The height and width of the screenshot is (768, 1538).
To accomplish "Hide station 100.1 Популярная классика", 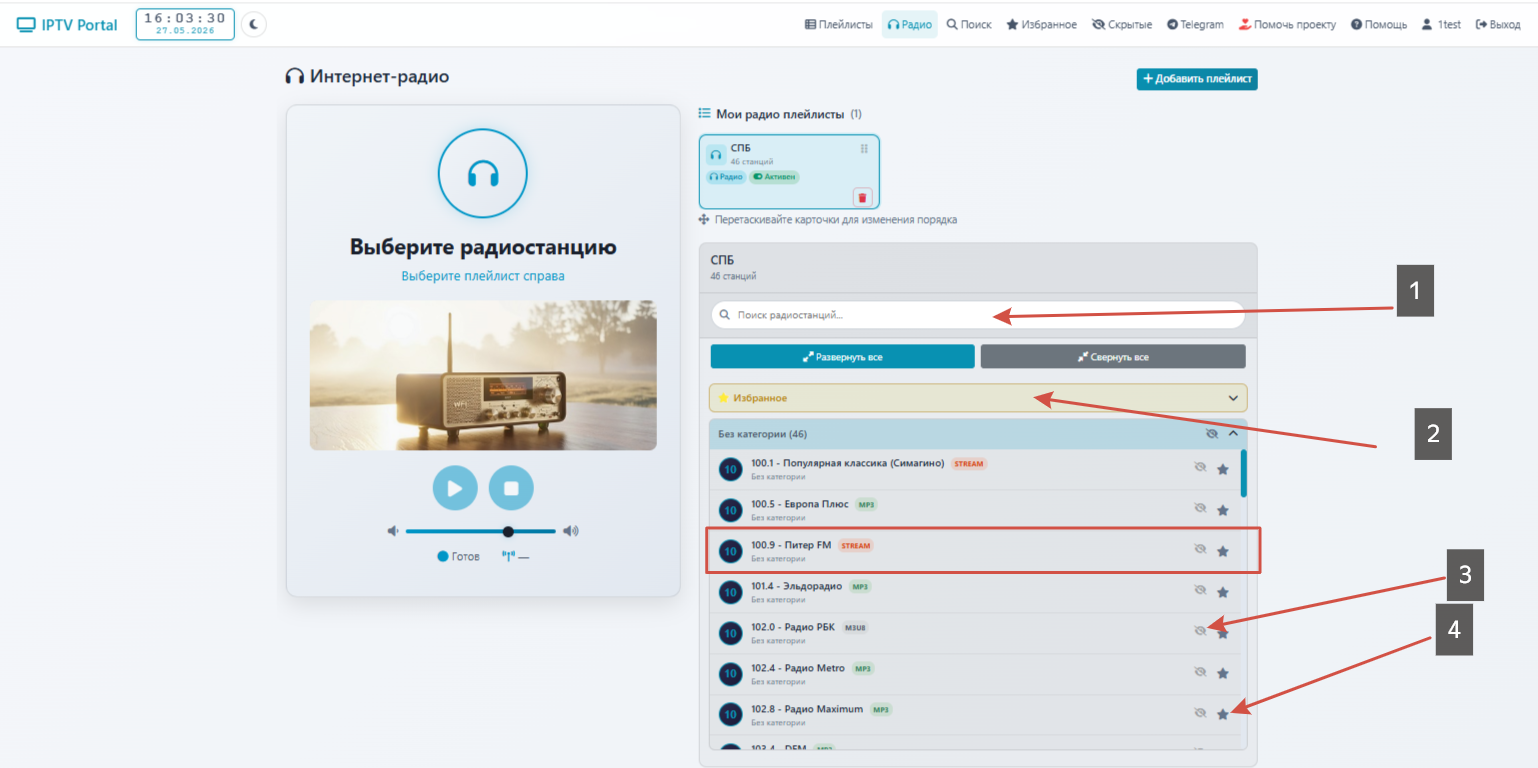I will 1200,468.
